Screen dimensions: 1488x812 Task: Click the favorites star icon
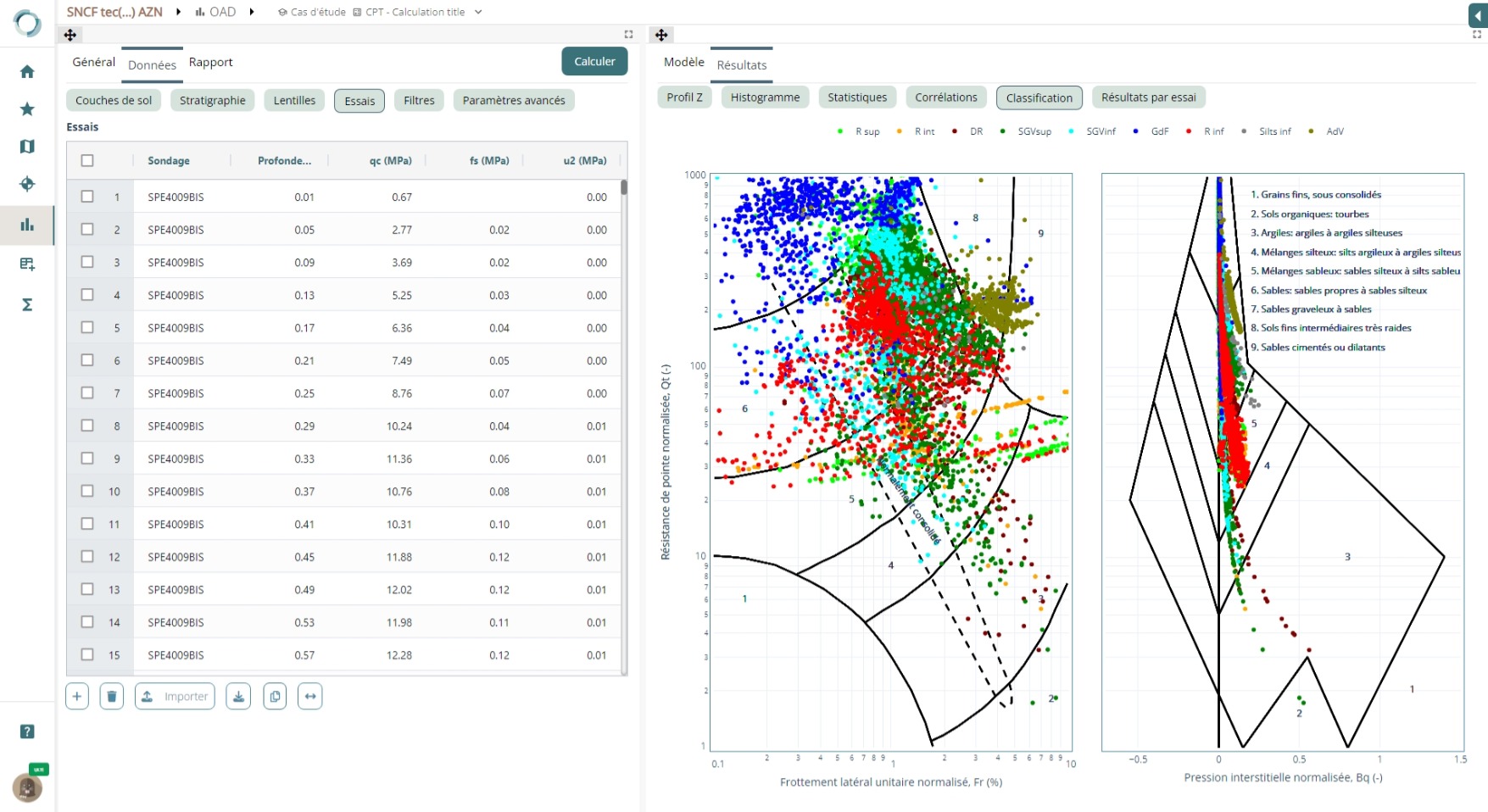27,109
